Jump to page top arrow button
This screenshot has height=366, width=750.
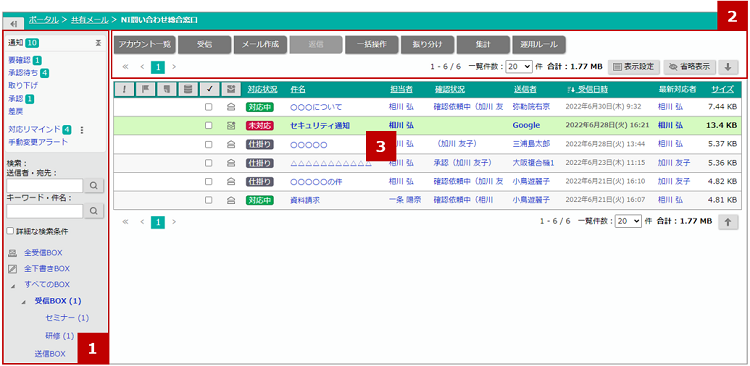[728, 222]
